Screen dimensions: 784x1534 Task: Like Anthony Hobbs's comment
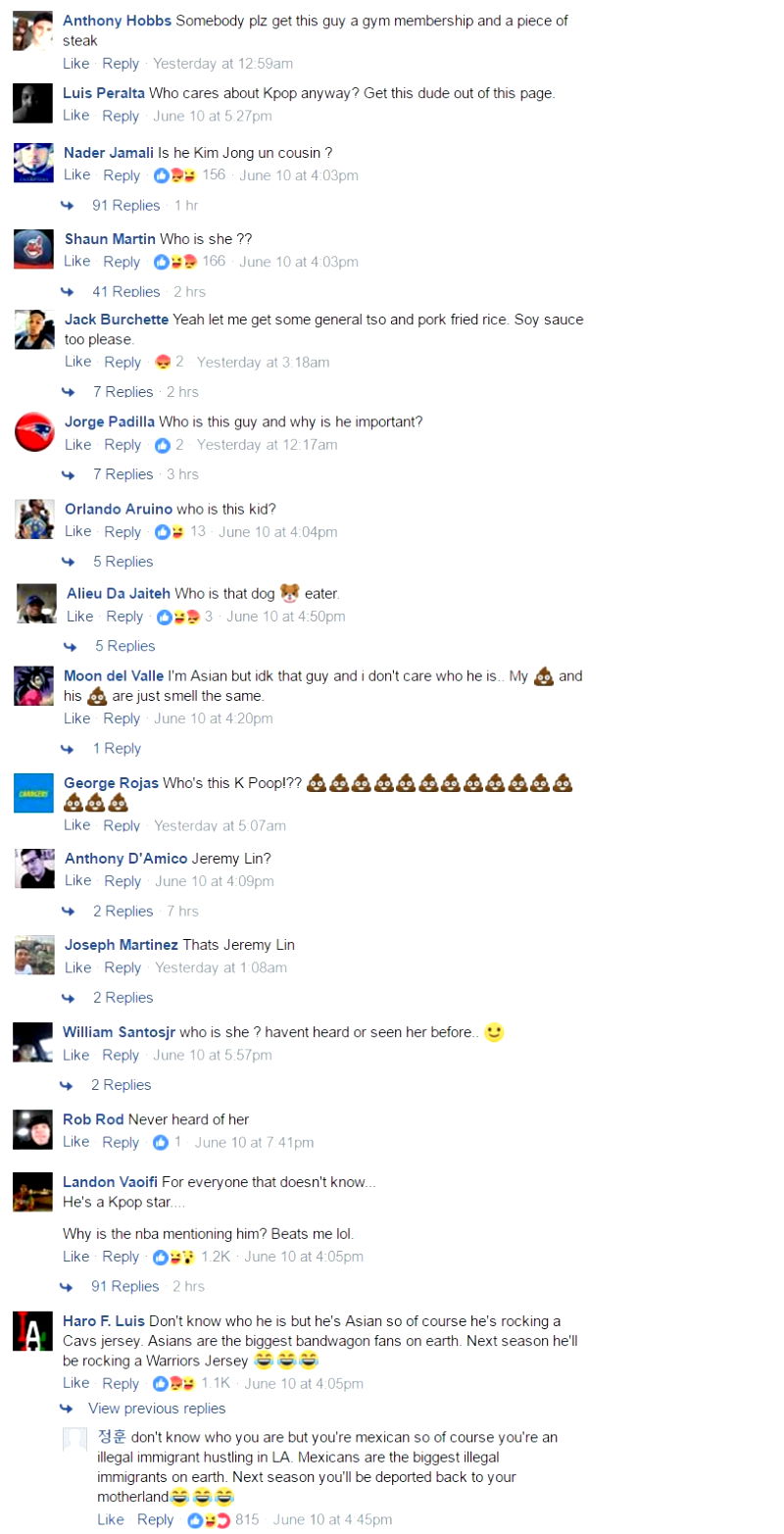pyautogui.click(x=76, y=64)
